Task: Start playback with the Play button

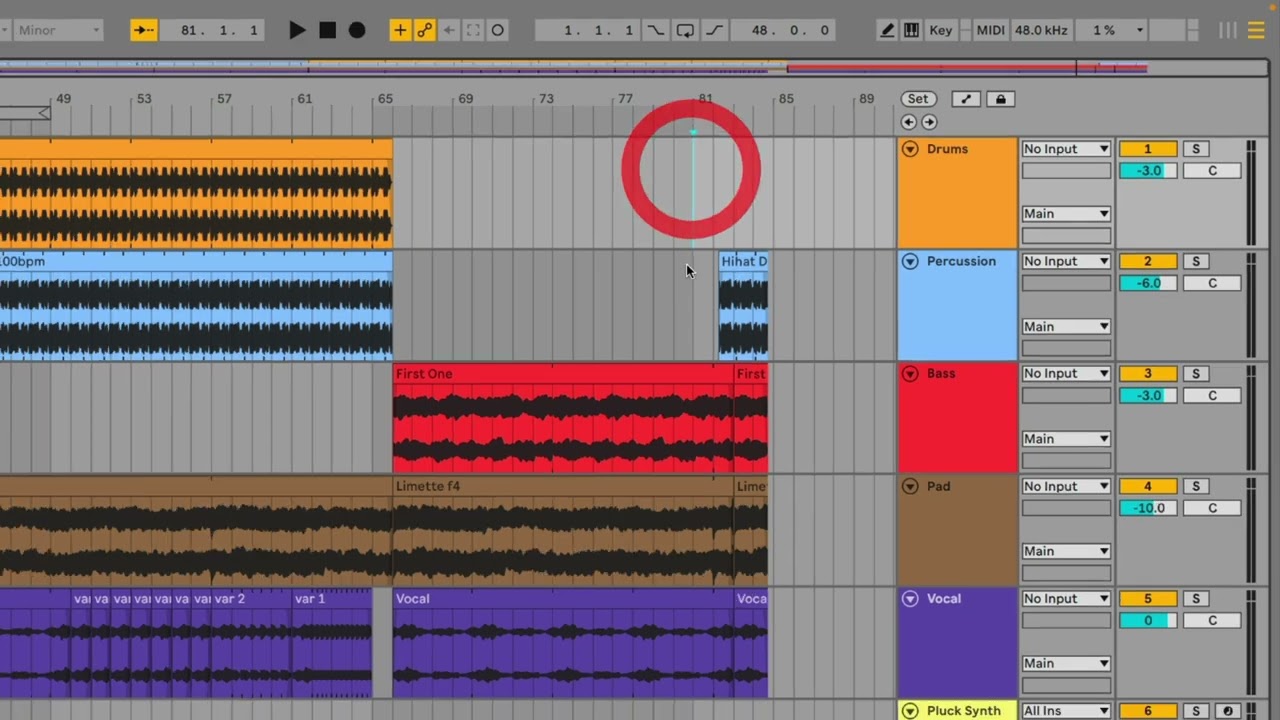Action: pos(297,30)
